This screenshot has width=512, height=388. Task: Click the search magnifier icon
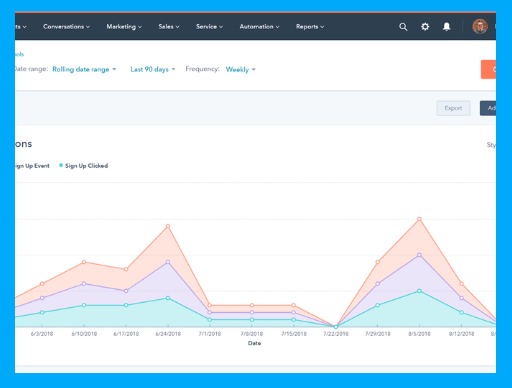[403, 27]
